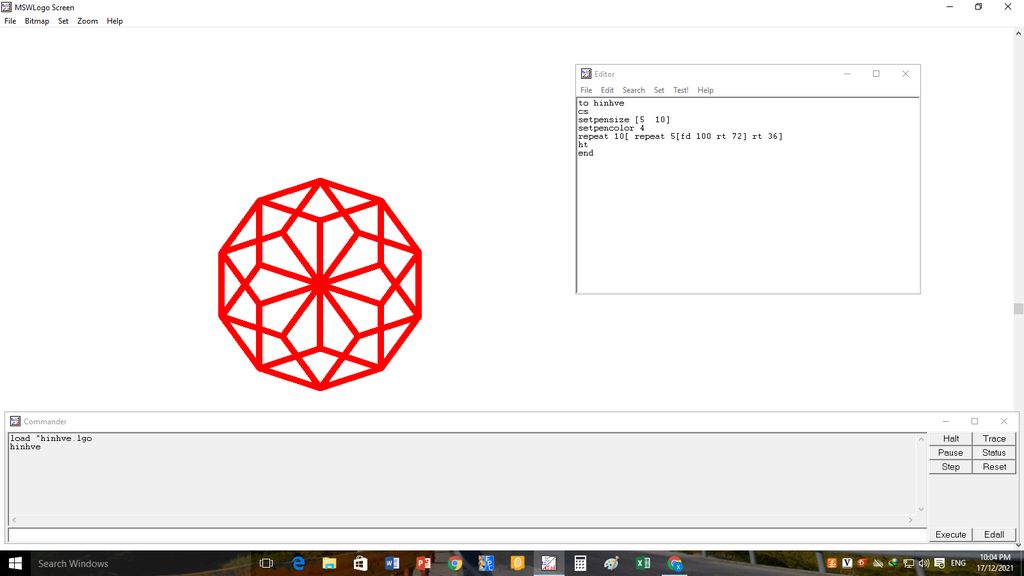Image resolution: width=1024 pixels, height=576 pixels.
Task: Minimize the Commander window
Action: coord(946,421)
